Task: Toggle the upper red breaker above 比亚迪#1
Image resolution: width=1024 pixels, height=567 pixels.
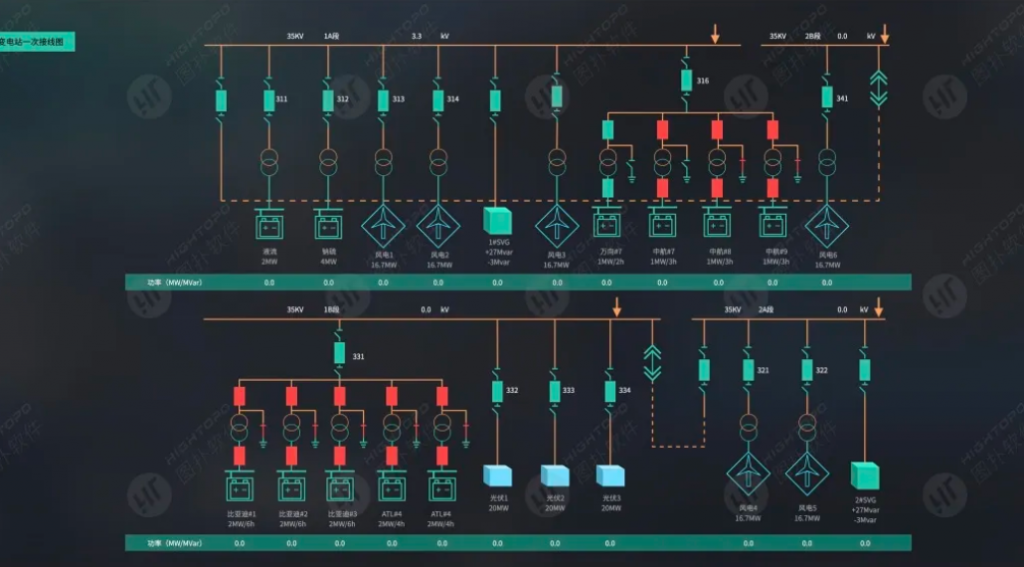Action: [x=240, y=397]
